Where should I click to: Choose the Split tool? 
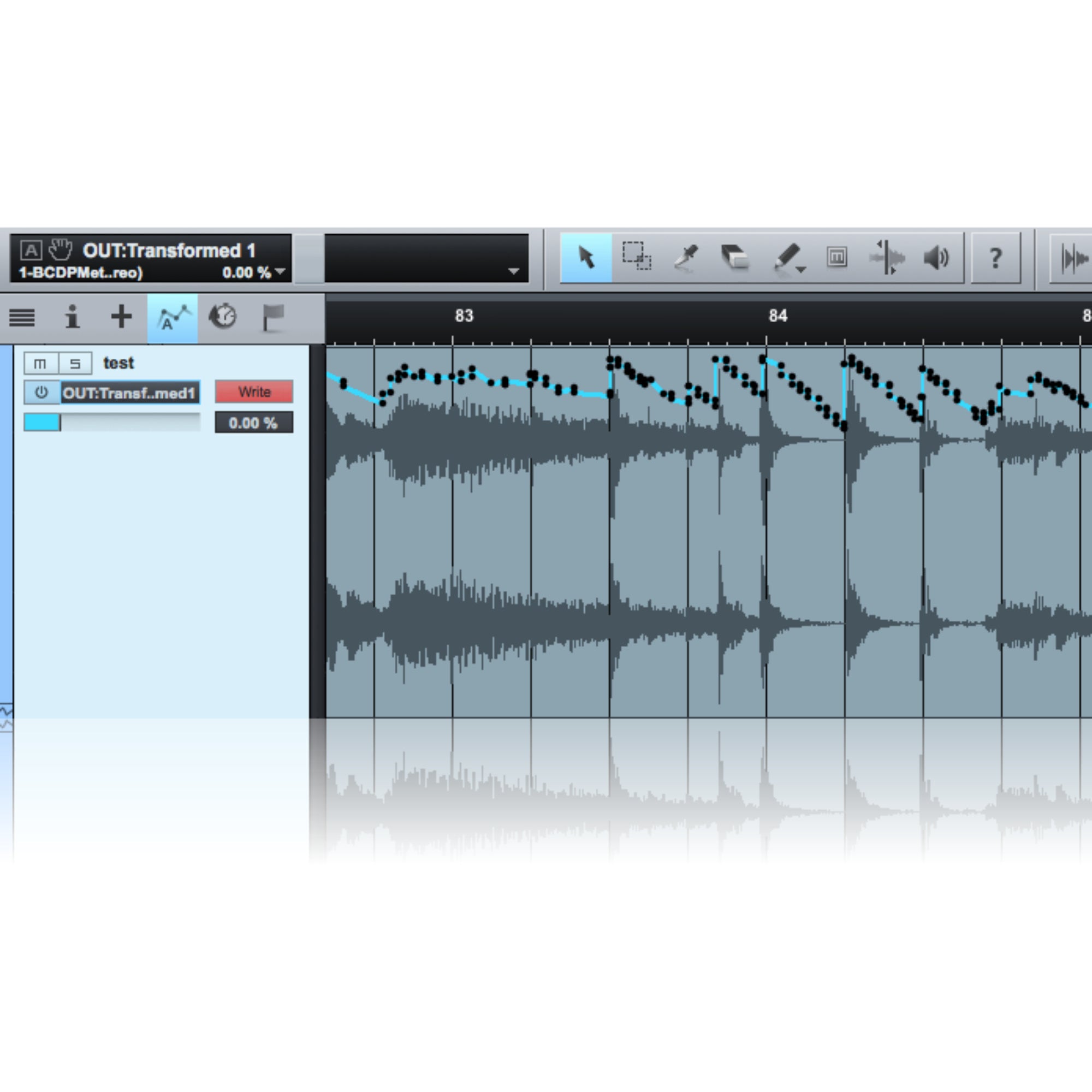(686, 258)
